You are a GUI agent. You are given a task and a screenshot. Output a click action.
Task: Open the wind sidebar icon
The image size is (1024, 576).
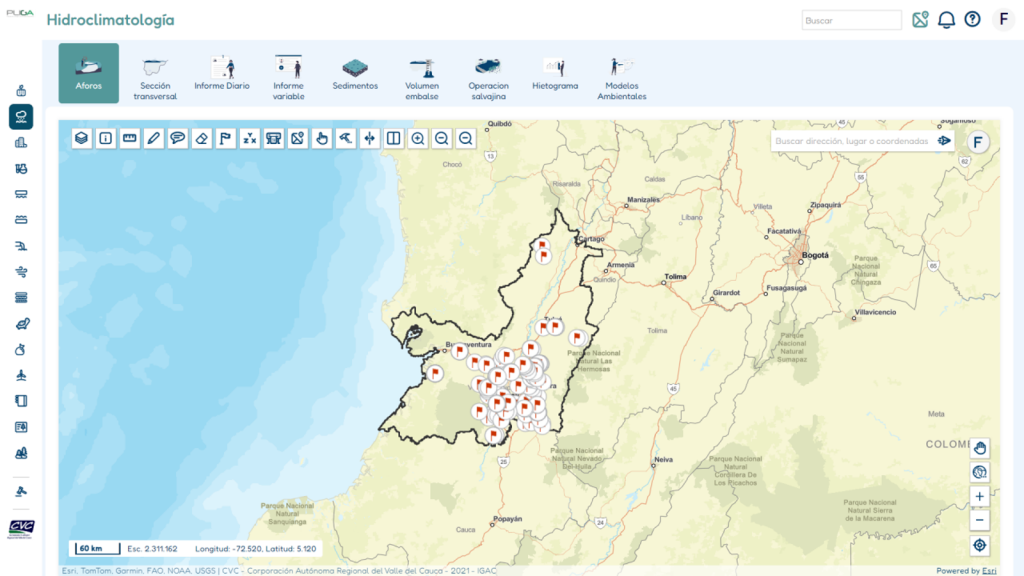[x=21, y=272]
